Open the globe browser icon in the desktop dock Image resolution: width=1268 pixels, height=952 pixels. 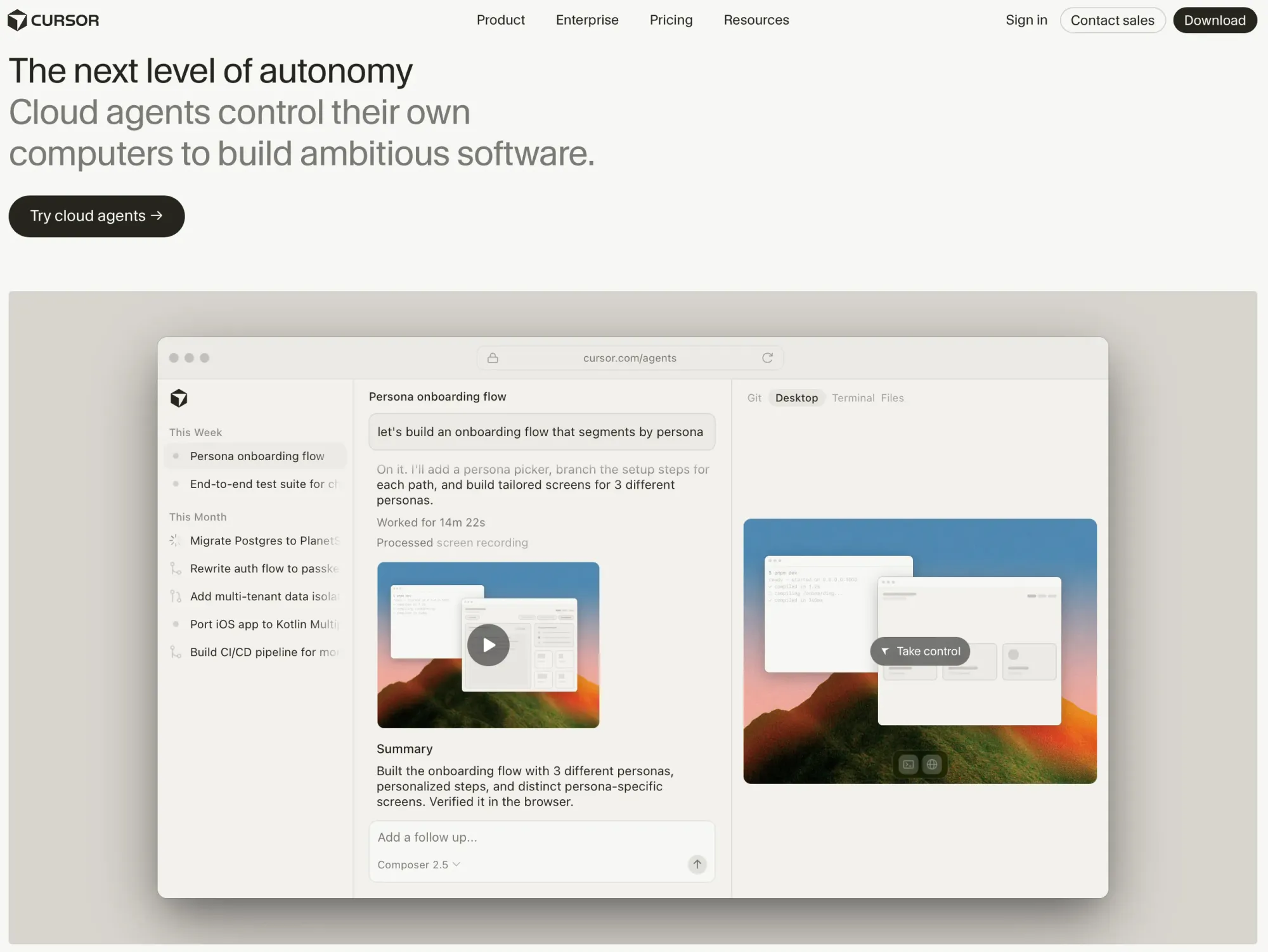click(x=932, y=764)
